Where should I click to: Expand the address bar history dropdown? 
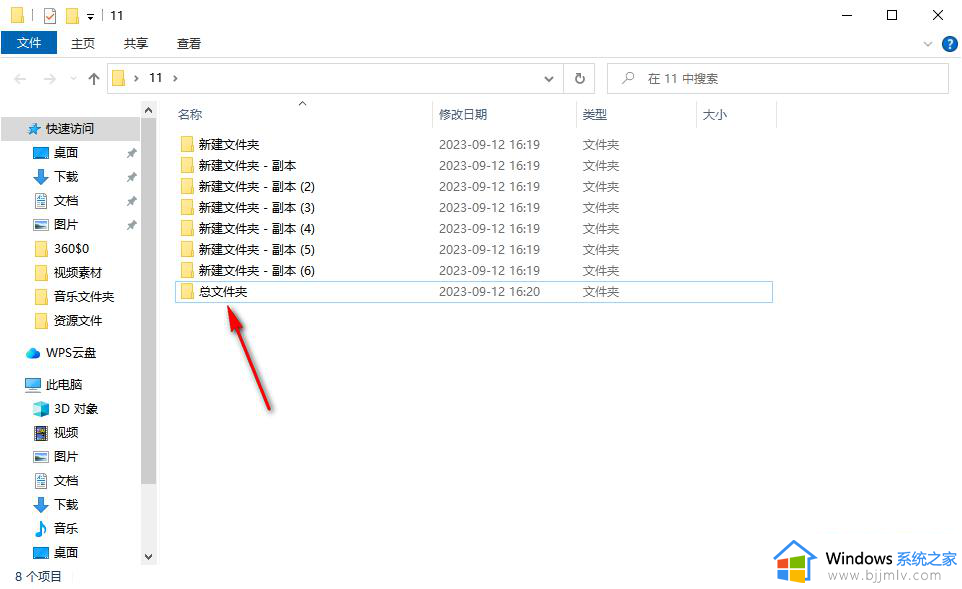548,79
